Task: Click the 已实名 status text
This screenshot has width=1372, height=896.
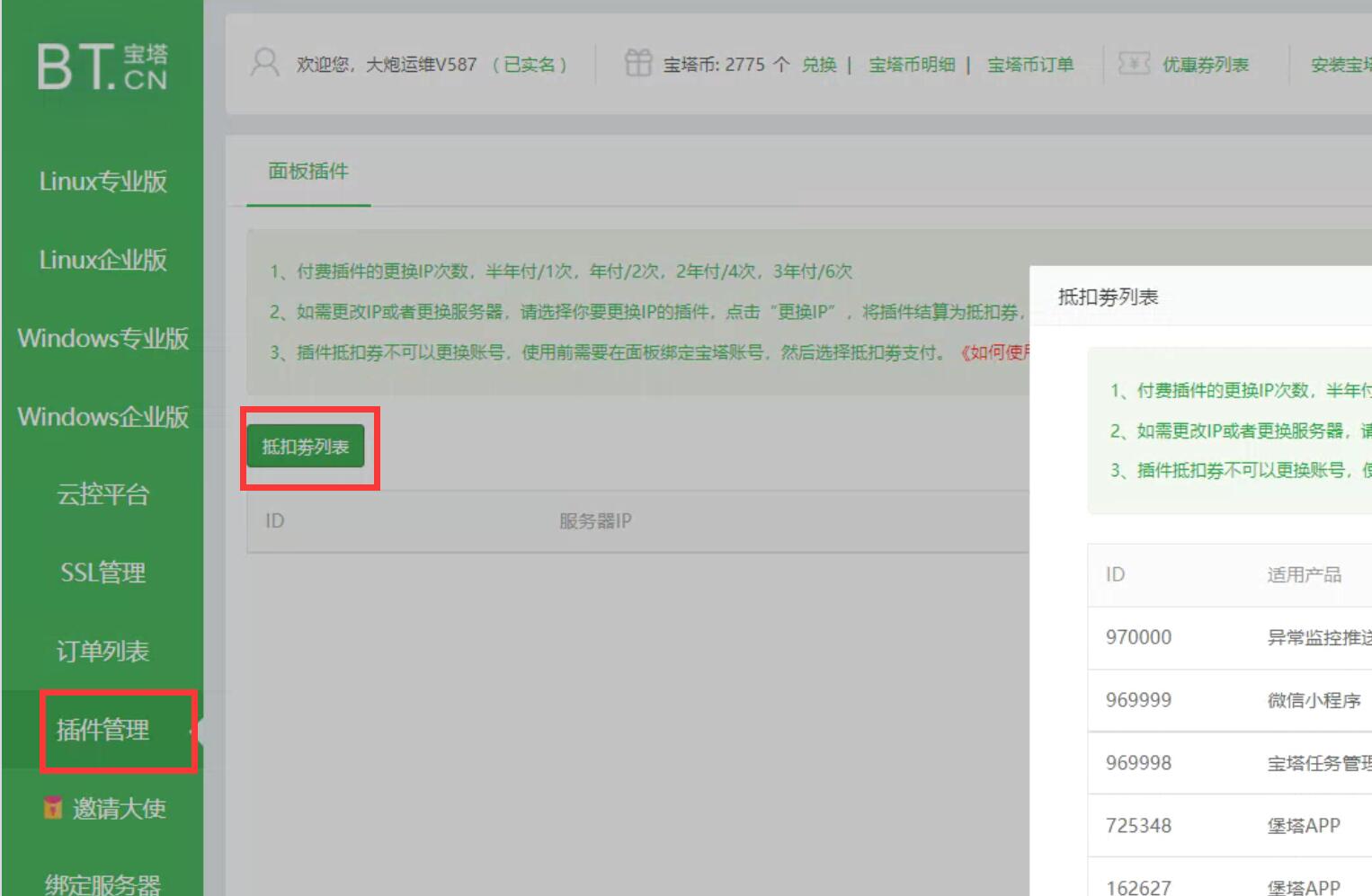Action: pyautogui.click(x=530, y=65)
